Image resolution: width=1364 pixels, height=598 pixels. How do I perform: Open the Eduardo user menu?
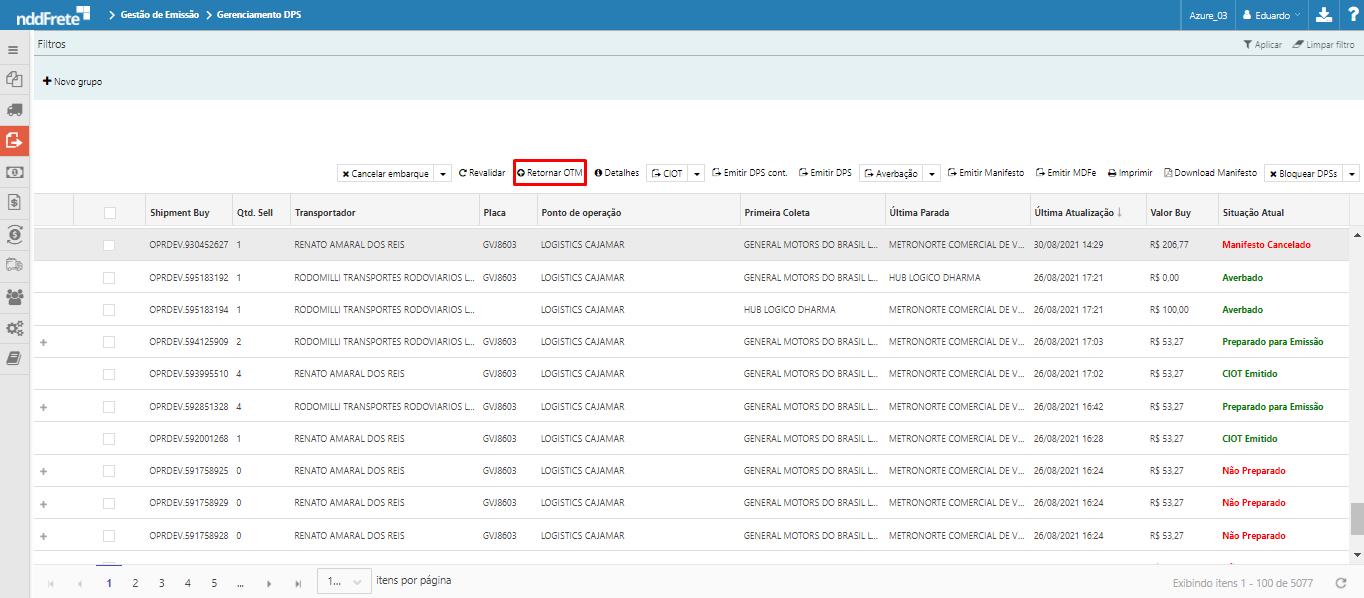1270,15
